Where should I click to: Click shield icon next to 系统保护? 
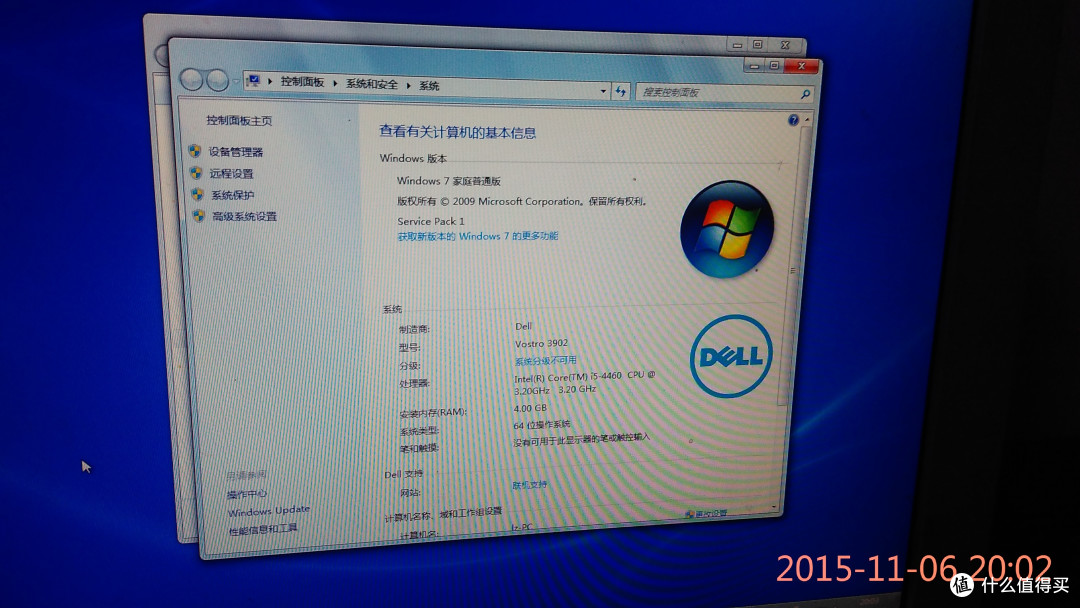point(198,194)
